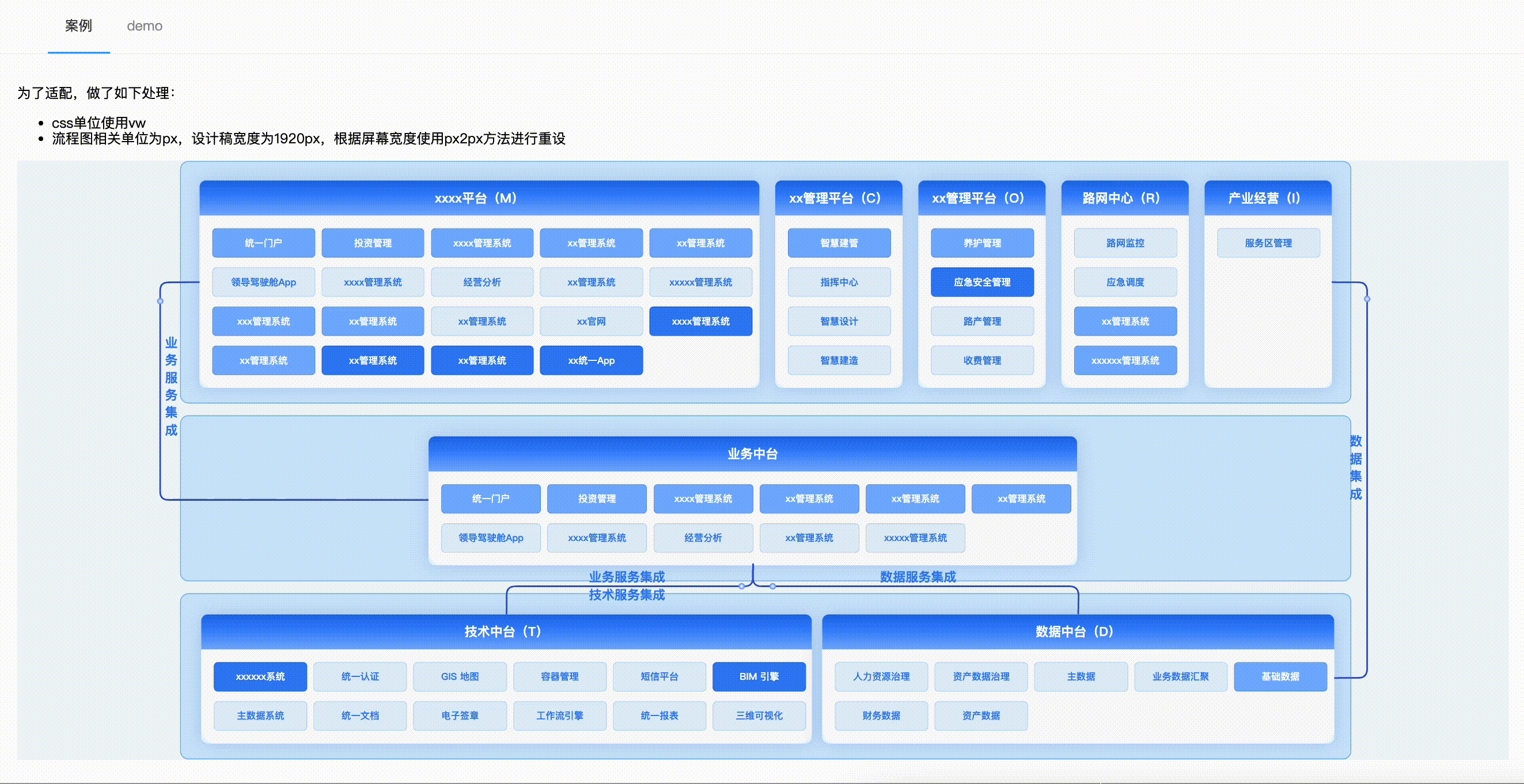Viewport: 1524px width, 784px height.
Task: Click the 人力资源治理 node
Action: 881,676
